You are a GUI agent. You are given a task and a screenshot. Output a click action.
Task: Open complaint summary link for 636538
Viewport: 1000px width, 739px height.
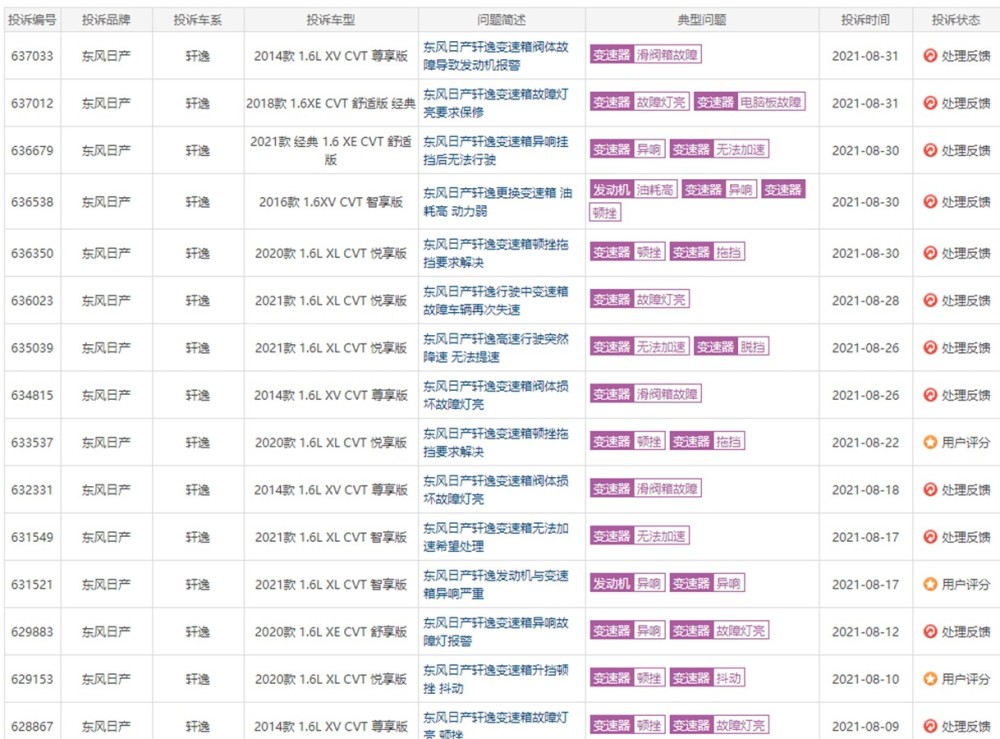(x=497, y=201)
